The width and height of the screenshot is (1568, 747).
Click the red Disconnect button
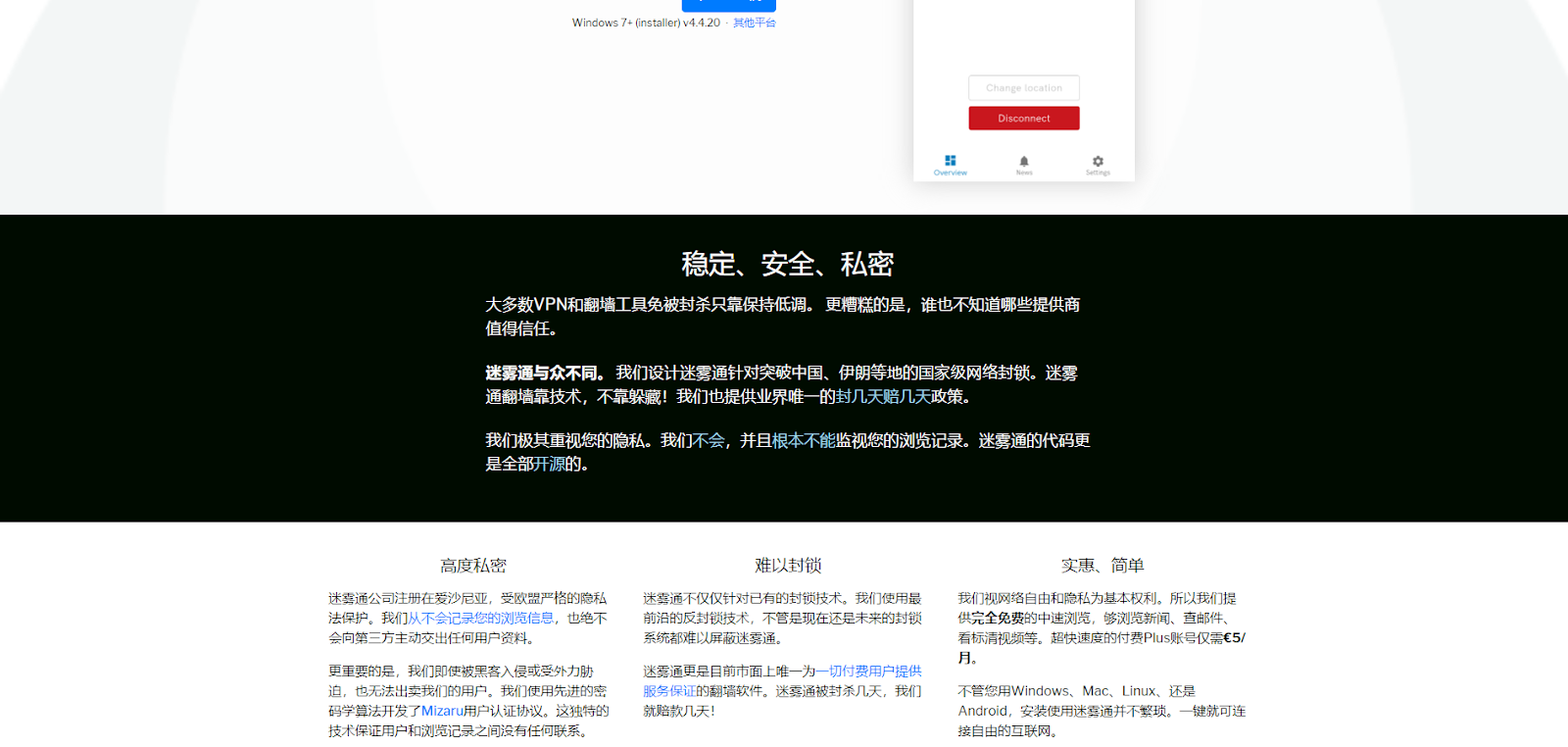(x=1024, y=118)
